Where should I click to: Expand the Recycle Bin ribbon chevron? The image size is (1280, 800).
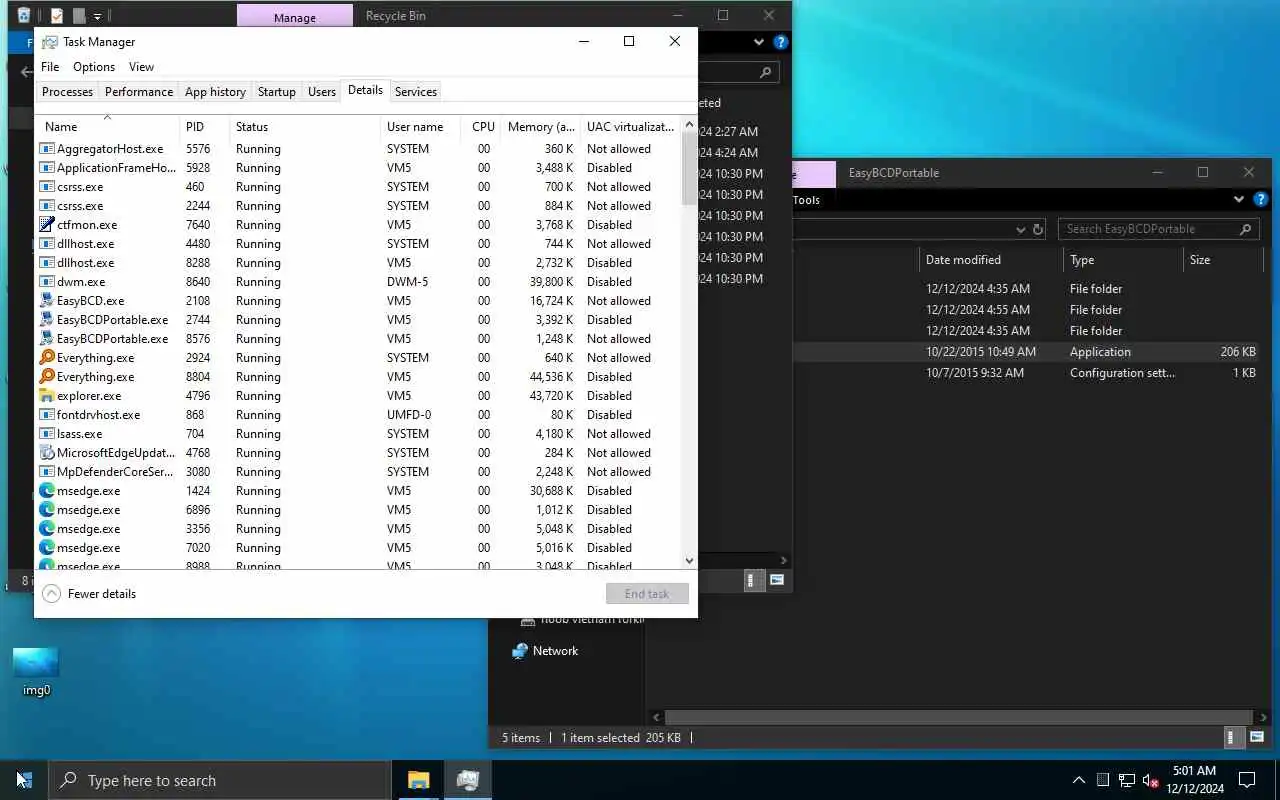(758, 42)
